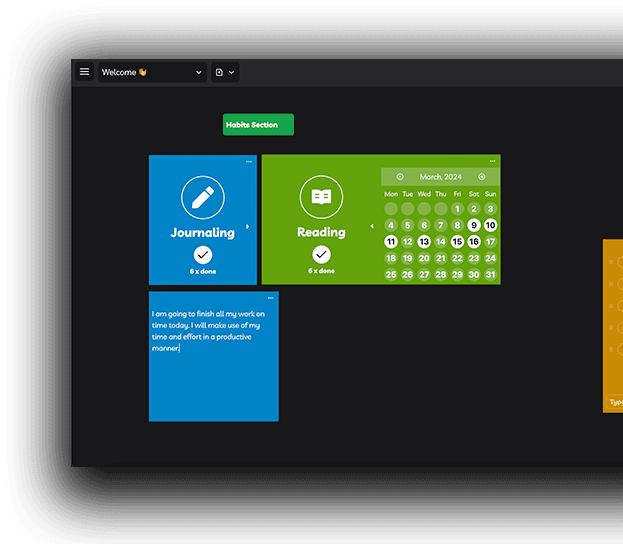The height and width of the screenshot is (544, 623).
Task: Click the Sat weekday header
Action: (x=474, y=194)
